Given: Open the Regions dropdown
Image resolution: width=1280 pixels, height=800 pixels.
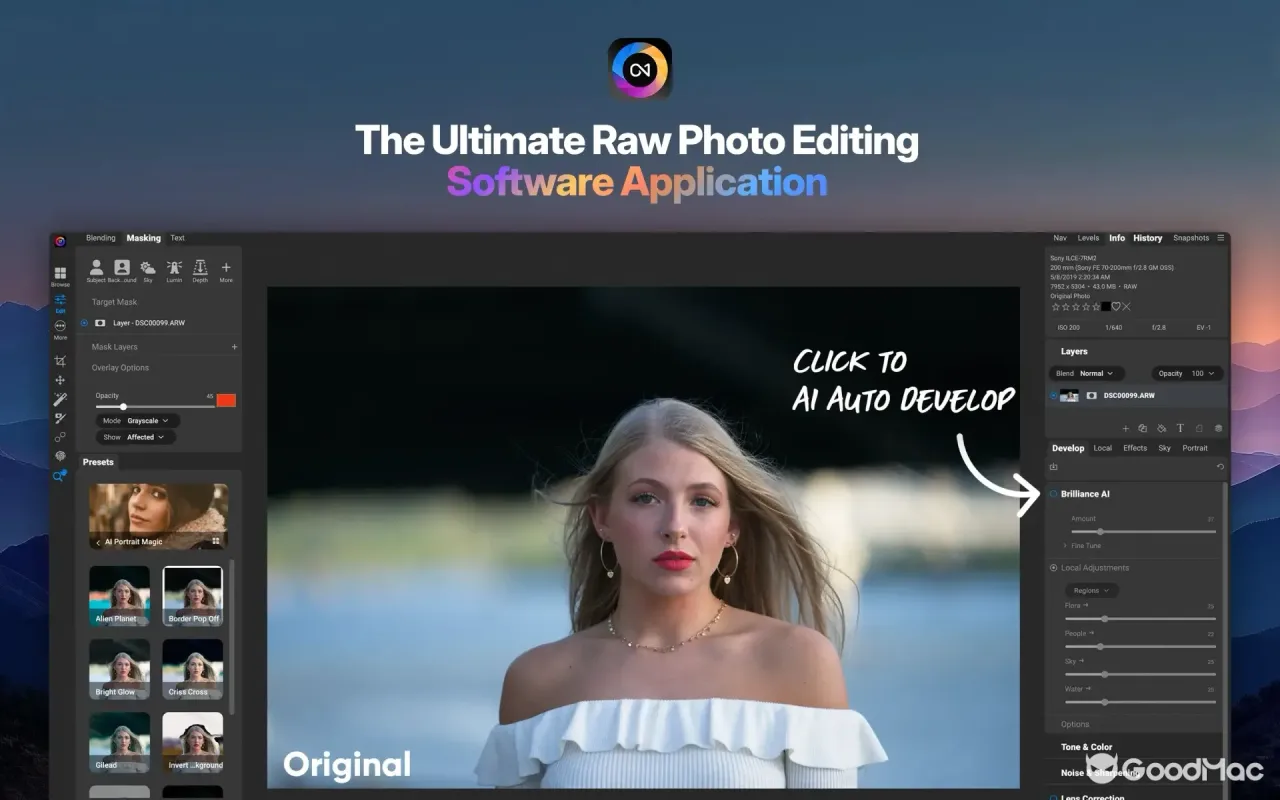Looking at the screenshot, I should click(x=1091, y=591).
